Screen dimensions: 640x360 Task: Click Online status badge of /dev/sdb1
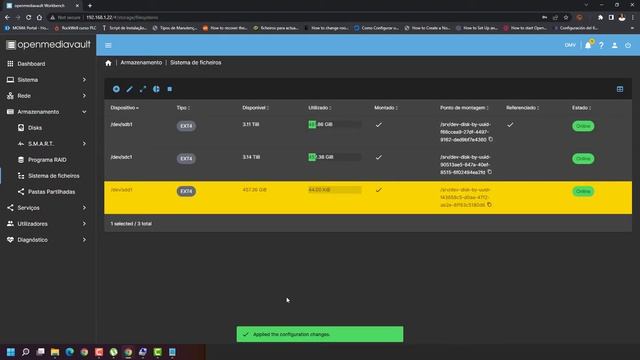[583, 126]
